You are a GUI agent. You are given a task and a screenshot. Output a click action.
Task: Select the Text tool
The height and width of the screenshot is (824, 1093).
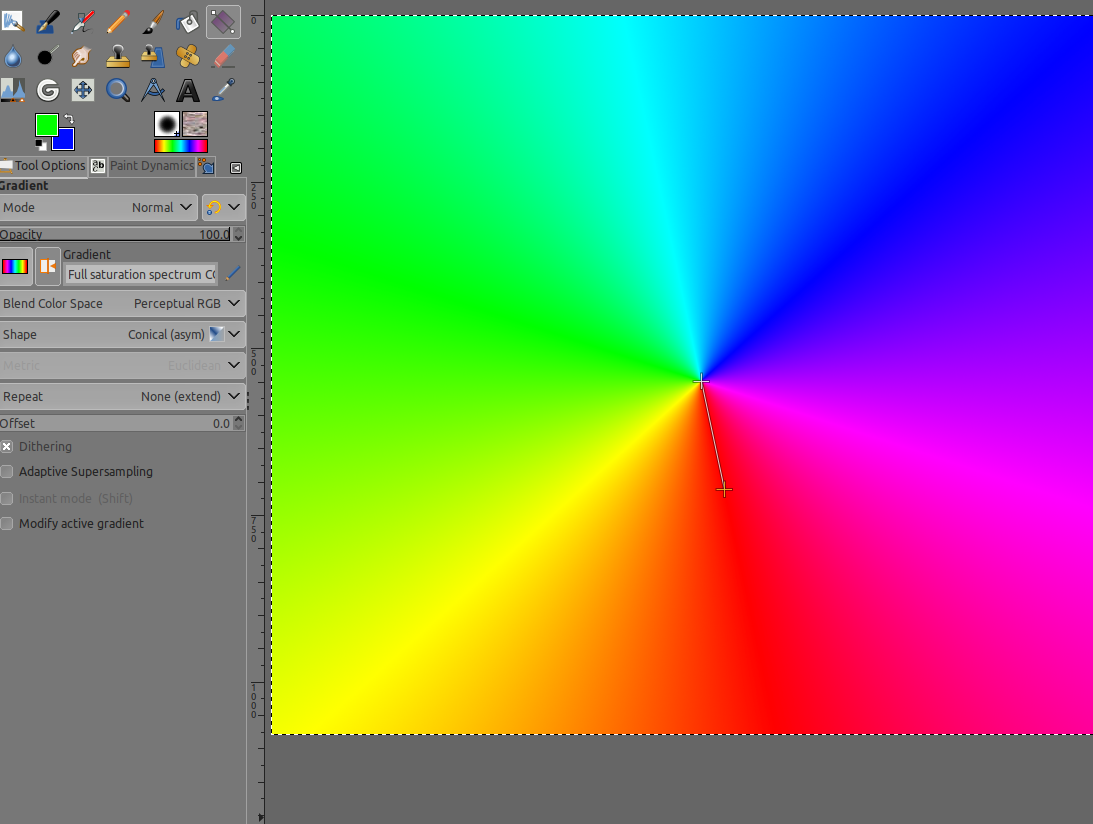pyautogui.click(x=187, y=90)
